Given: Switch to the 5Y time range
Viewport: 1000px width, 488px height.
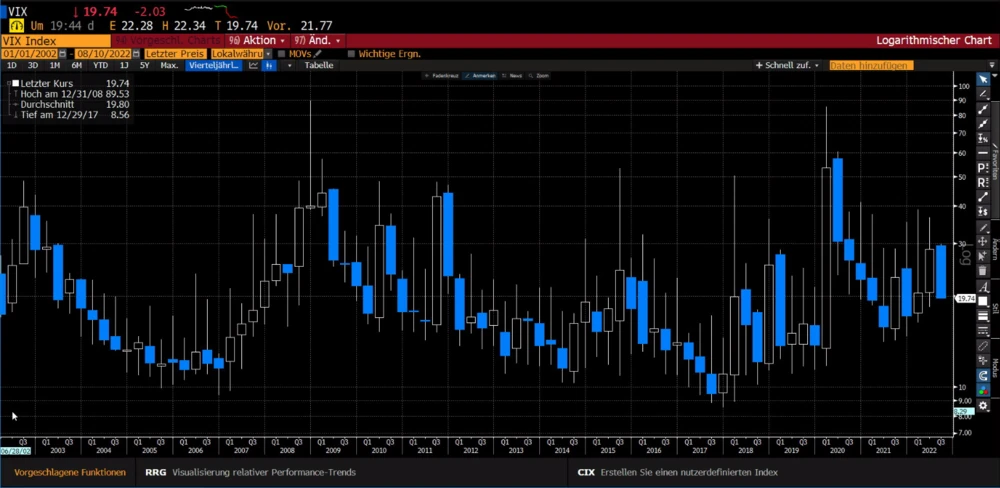Looking at the screenshot, I should [144, 65].
